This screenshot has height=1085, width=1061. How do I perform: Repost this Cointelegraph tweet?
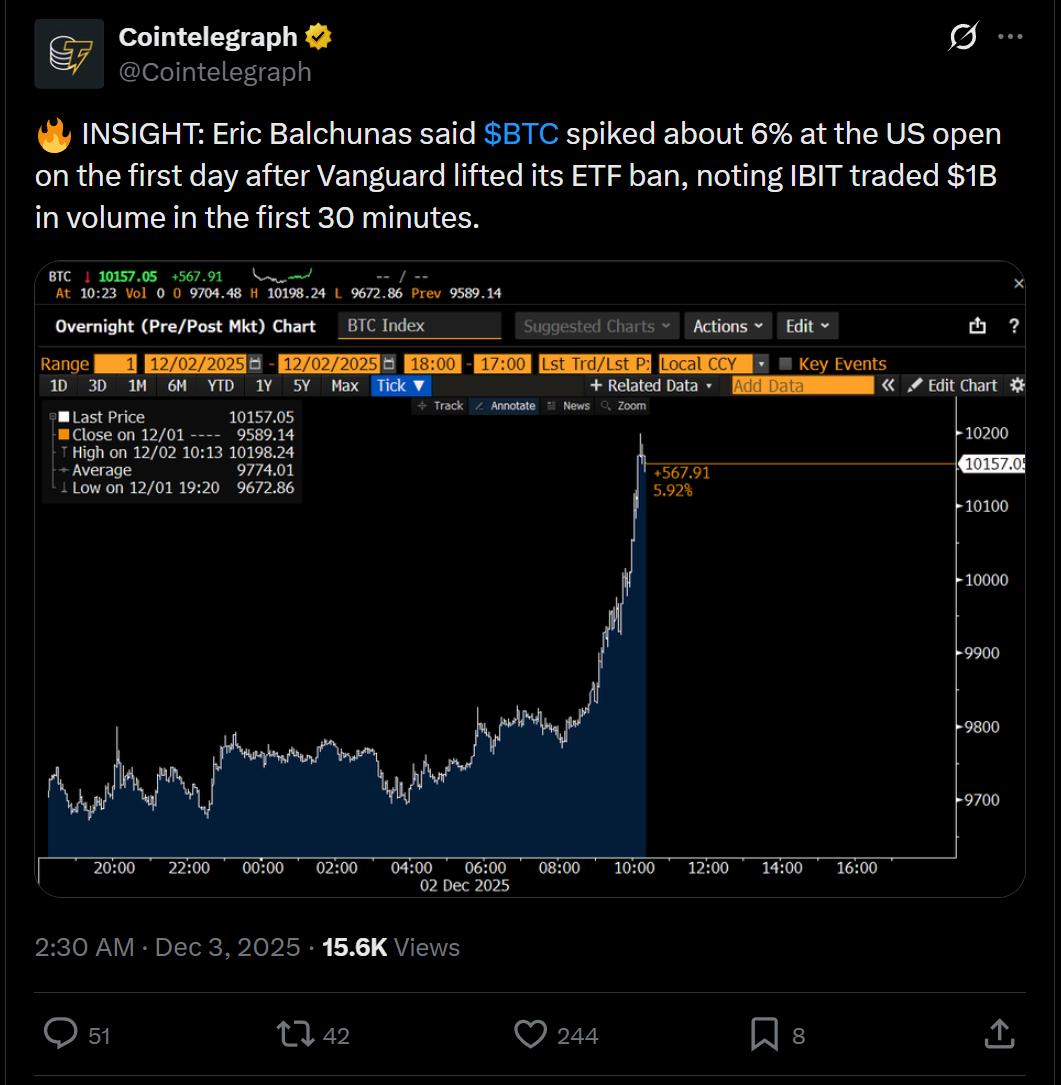pyautogui.click(x=294, y=1034)
